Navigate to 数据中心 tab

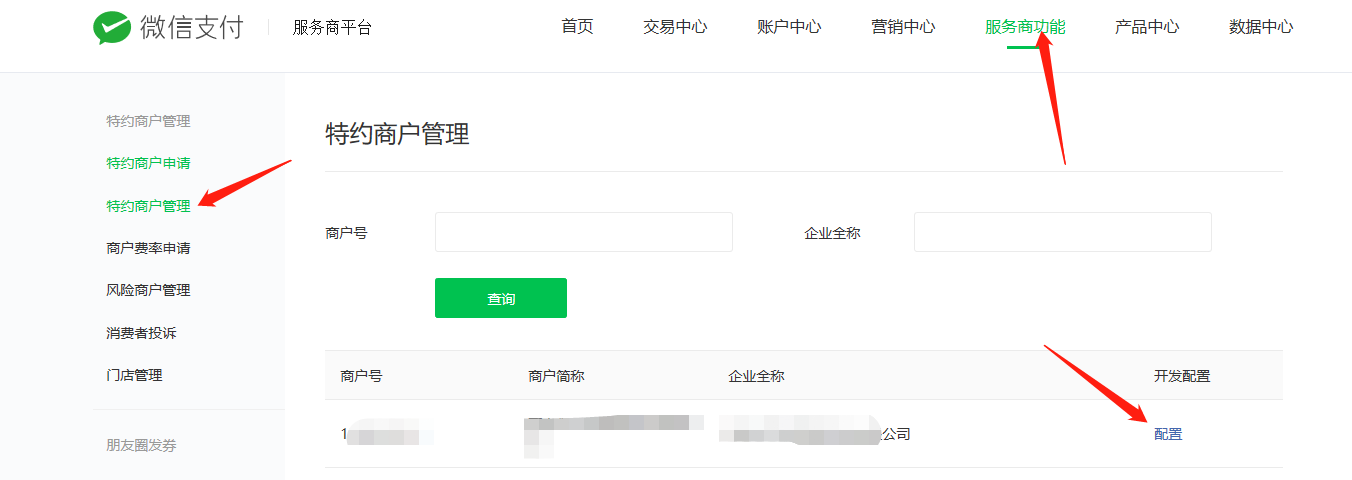pyautogui.click(x=1261, y=27)
